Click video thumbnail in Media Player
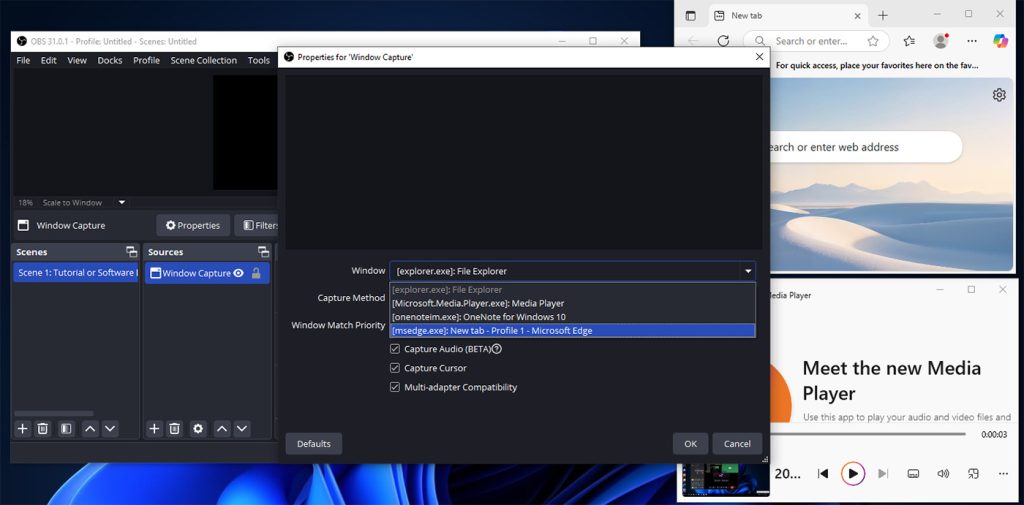 click(x=726, y=480)
